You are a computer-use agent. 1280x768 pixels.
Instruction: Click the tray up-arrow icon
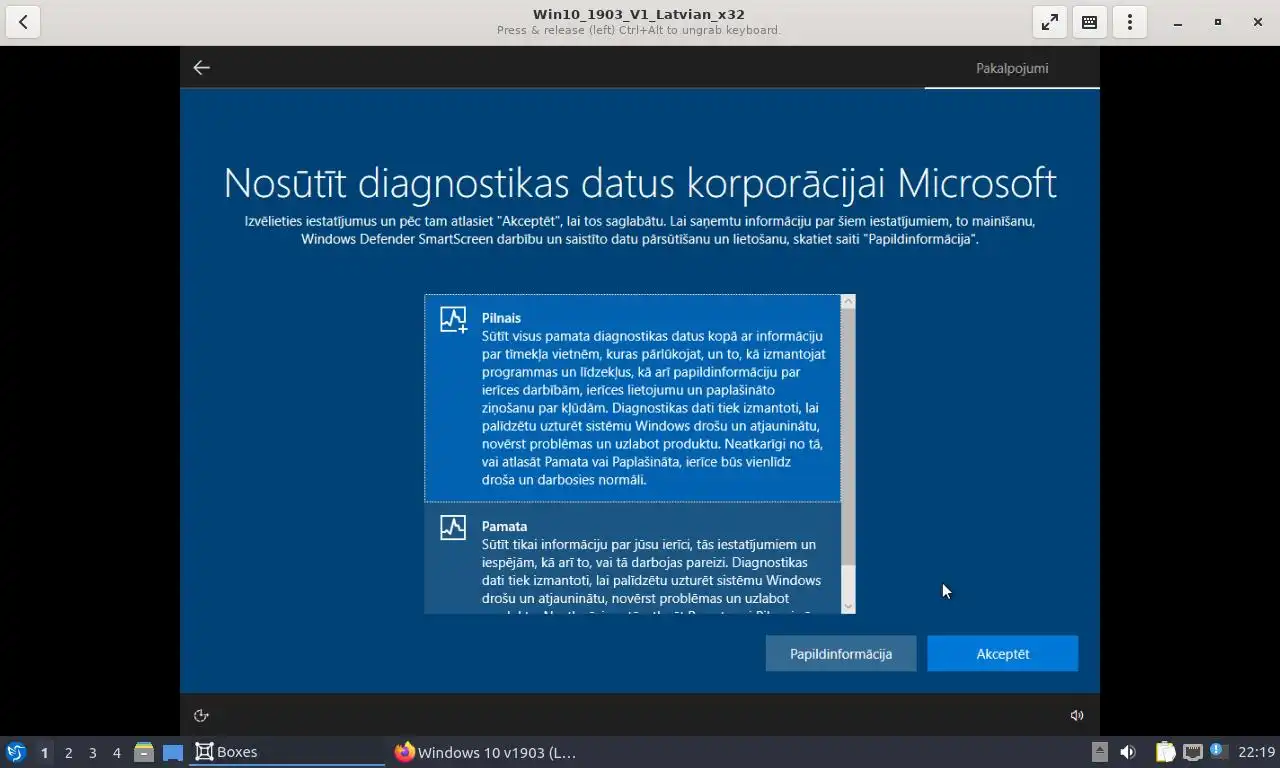click(x=1099, y=752)
